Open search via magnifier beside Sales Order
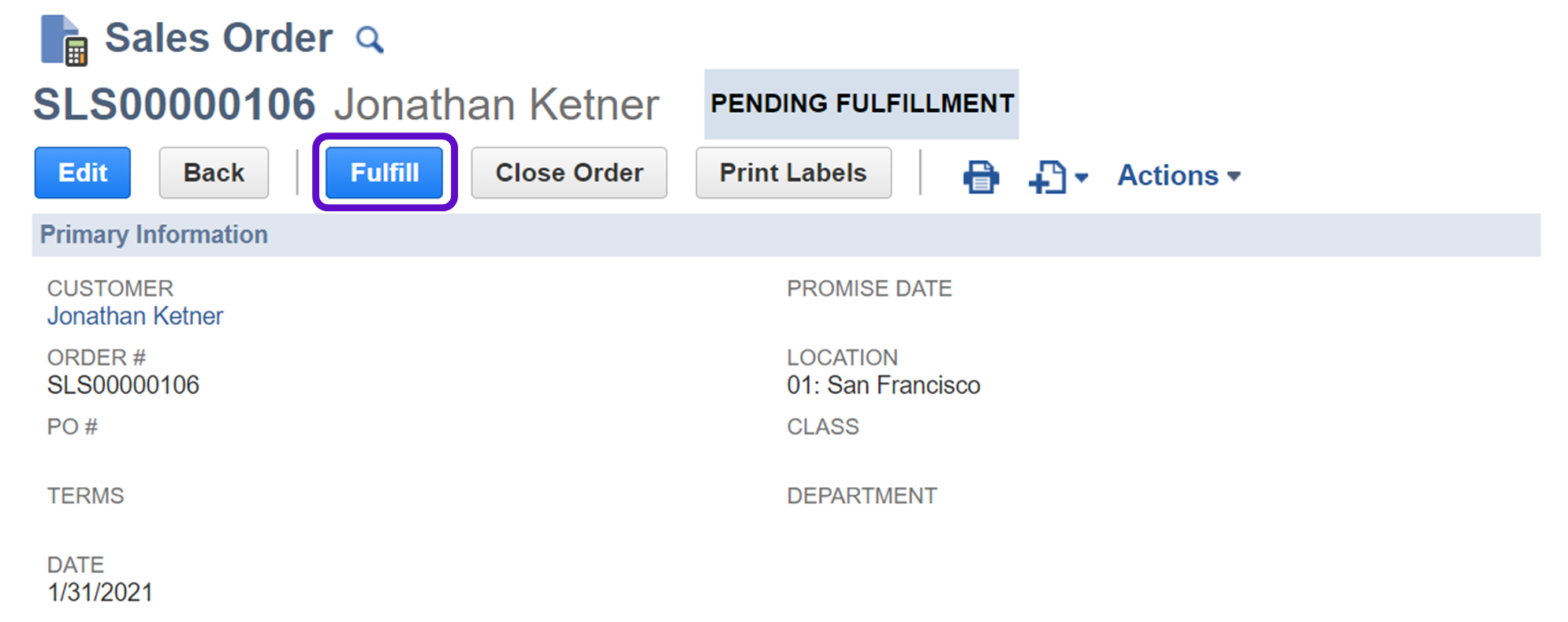1568x622 pixels. pos(369,39)
